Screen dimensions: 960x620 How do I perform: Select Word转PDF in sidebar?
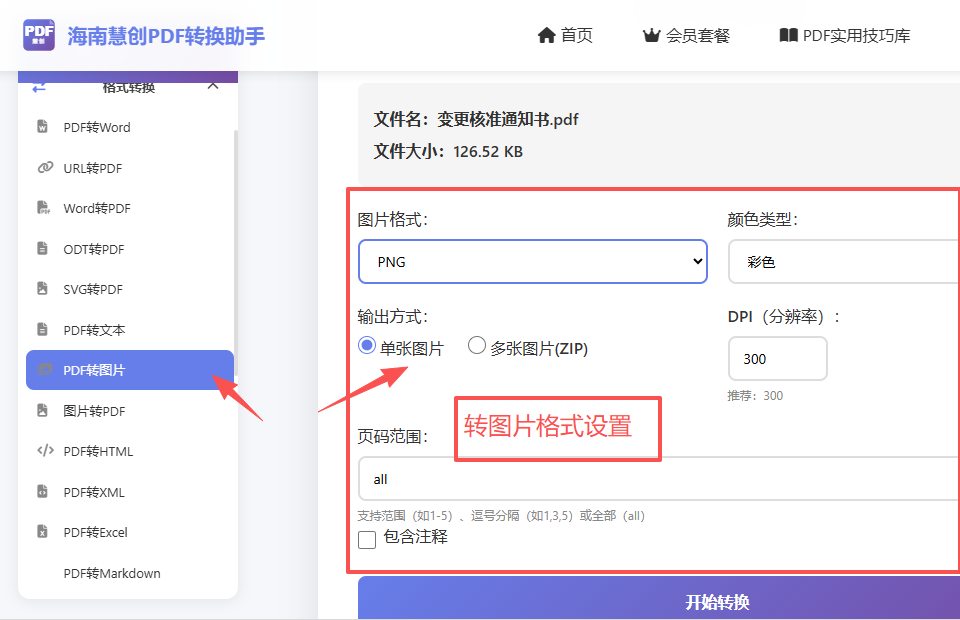click(130, 208)
